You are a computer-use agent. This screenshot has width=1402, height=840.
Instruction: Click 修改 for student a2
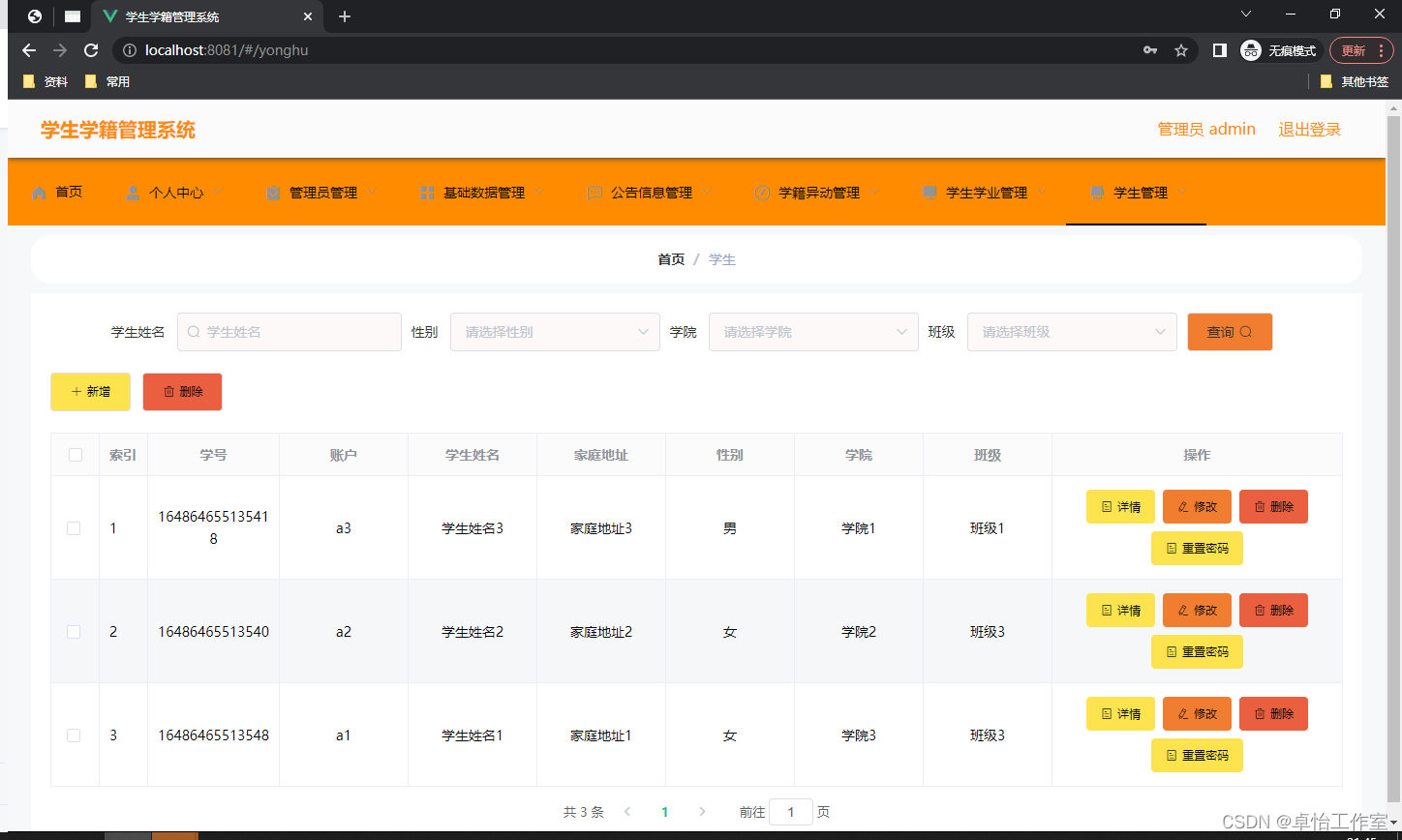point(1197,611)
